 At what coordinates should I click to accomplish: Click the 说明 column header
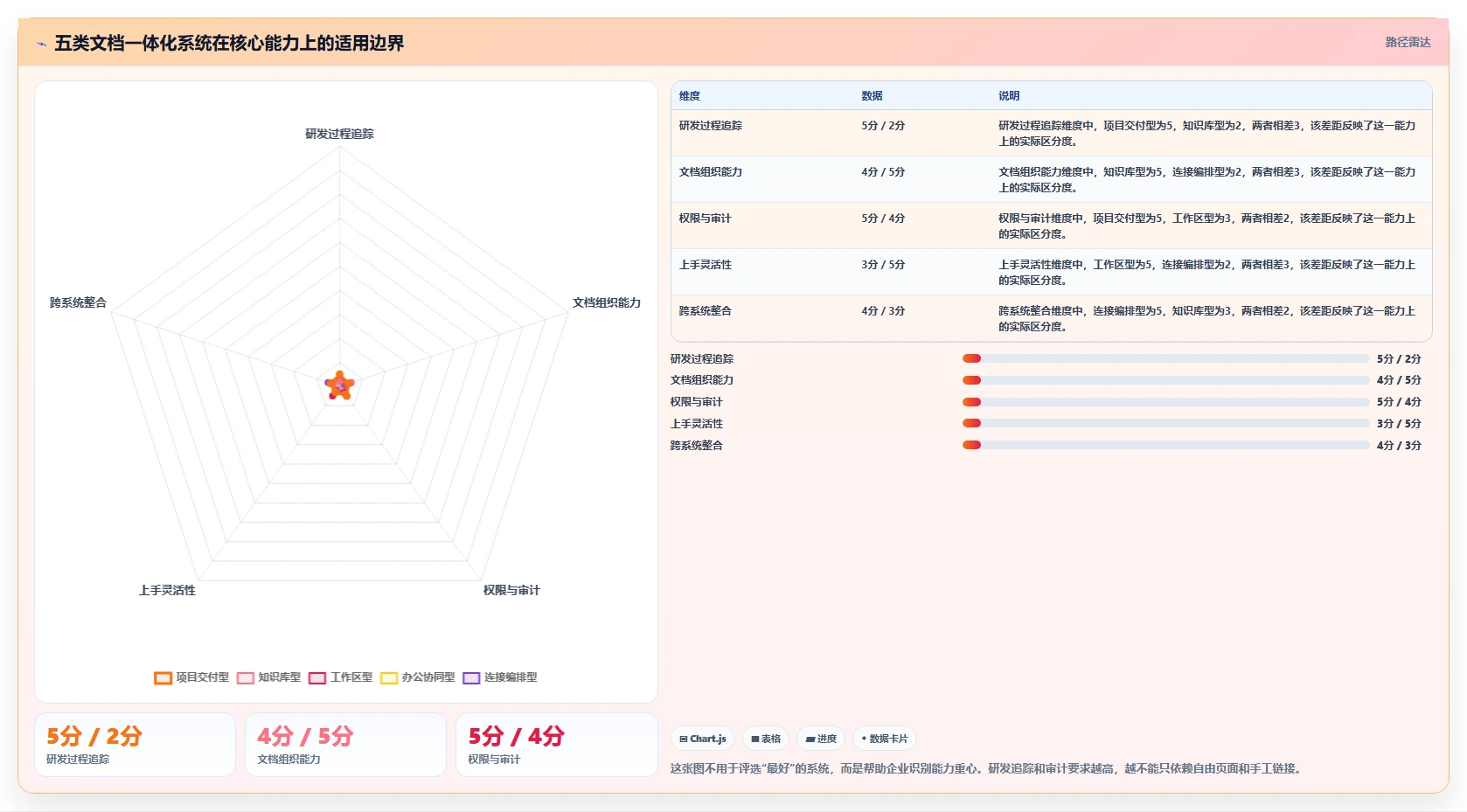pos(1009,96)
